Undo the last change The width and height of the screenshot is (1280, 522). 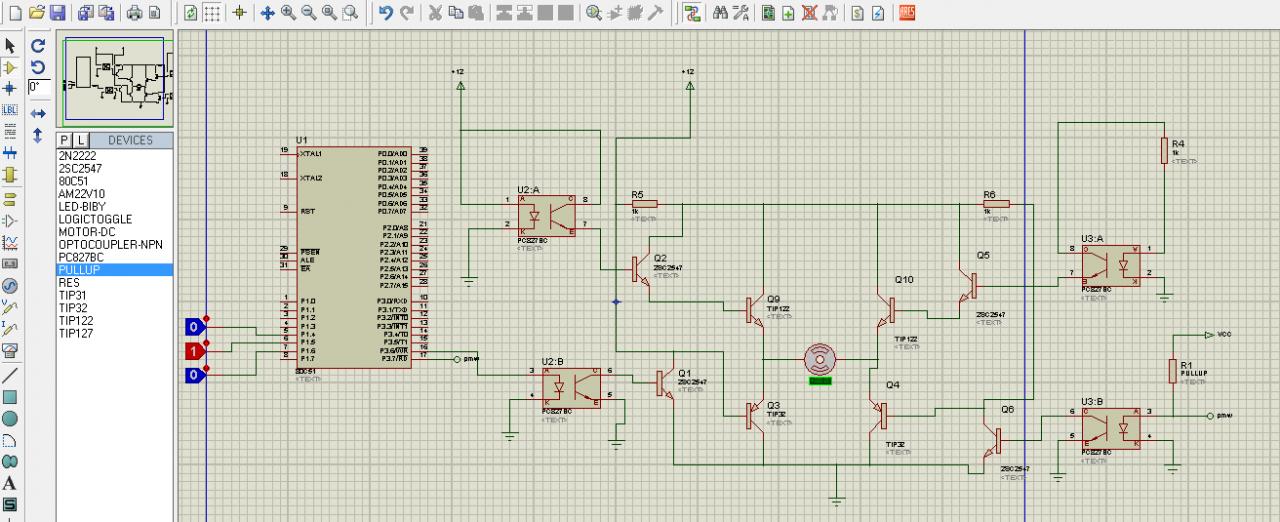pos(386,13)
